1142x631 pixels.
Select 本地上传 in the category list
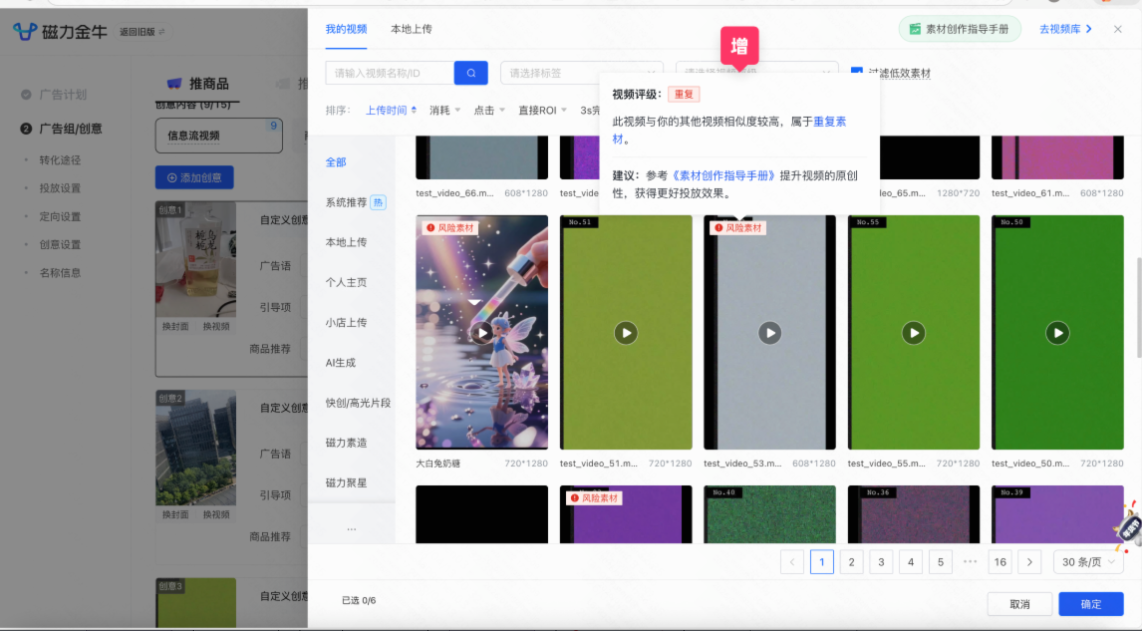[346, 242]
